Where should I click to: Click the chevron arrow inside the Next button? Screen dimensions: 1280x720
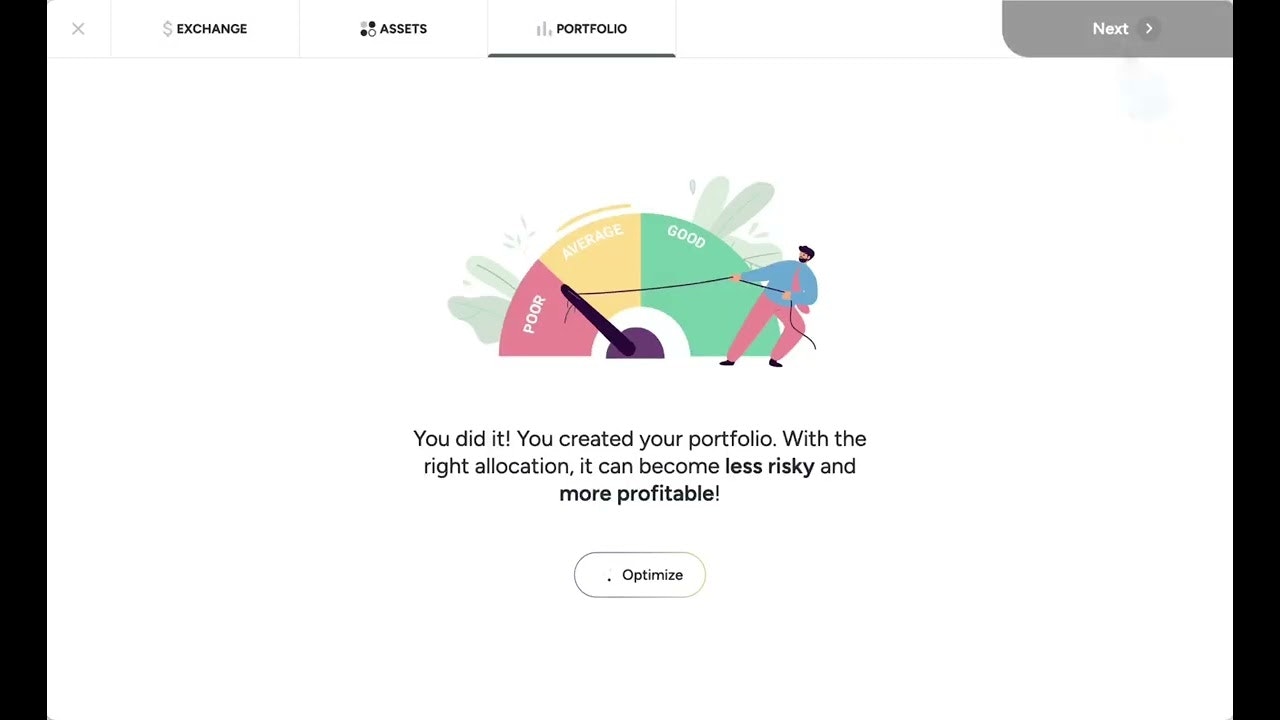coord(1148,28)
